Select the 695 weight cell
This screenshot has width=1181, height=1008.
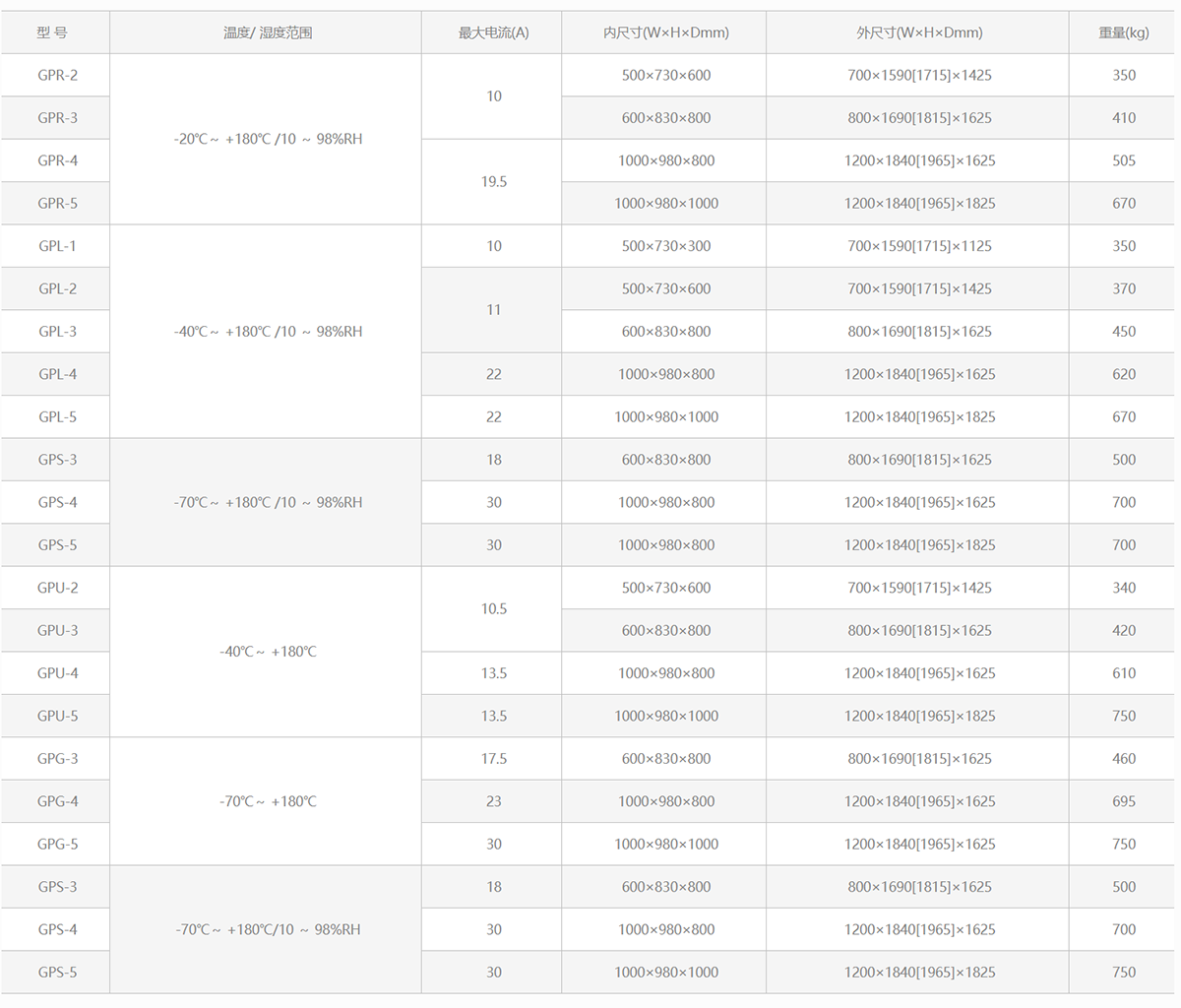point(1123,801)
